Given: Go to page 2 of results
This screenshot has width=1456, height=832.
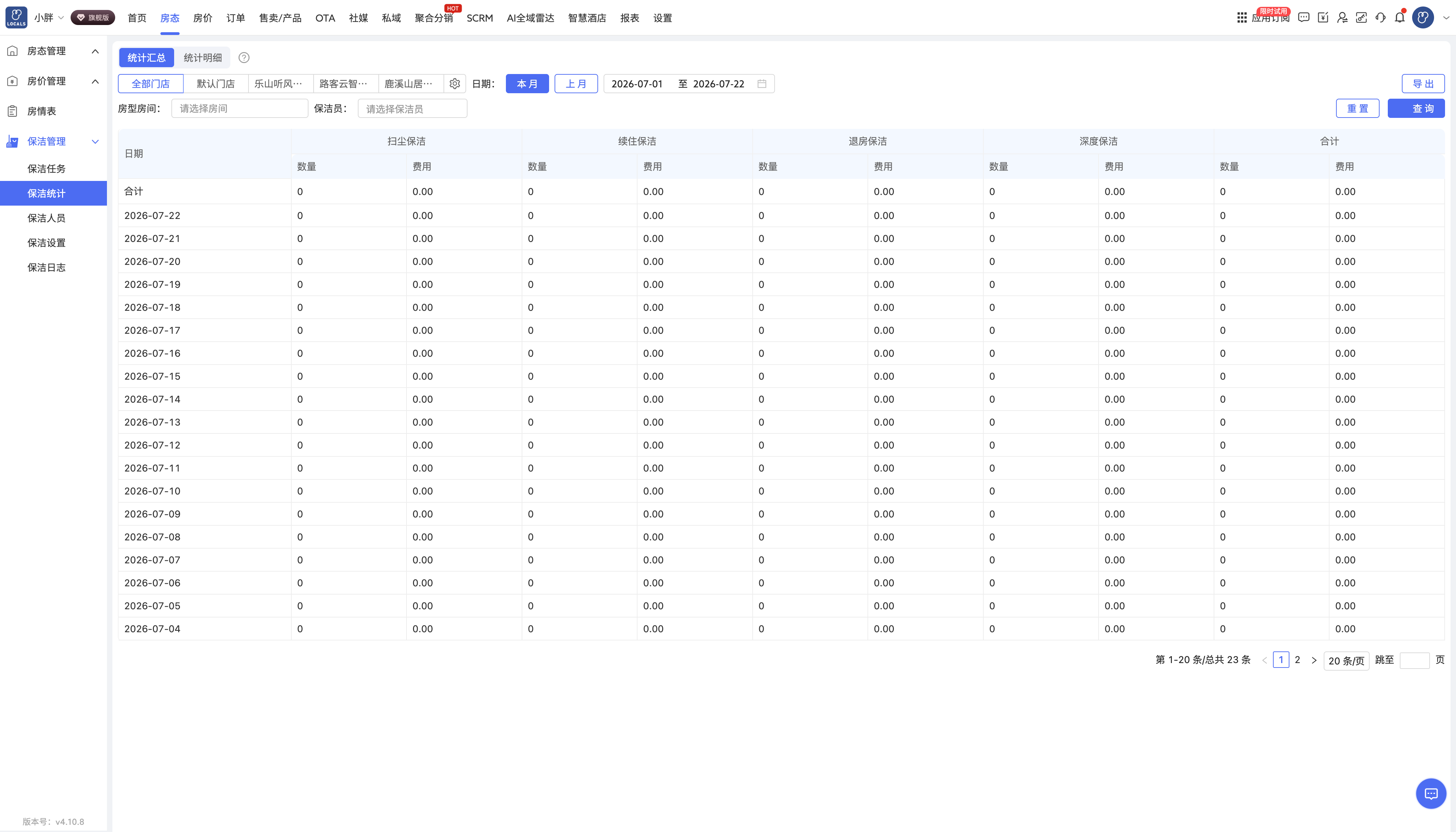Looking at the screenshot, I should tap(1297, 660).
